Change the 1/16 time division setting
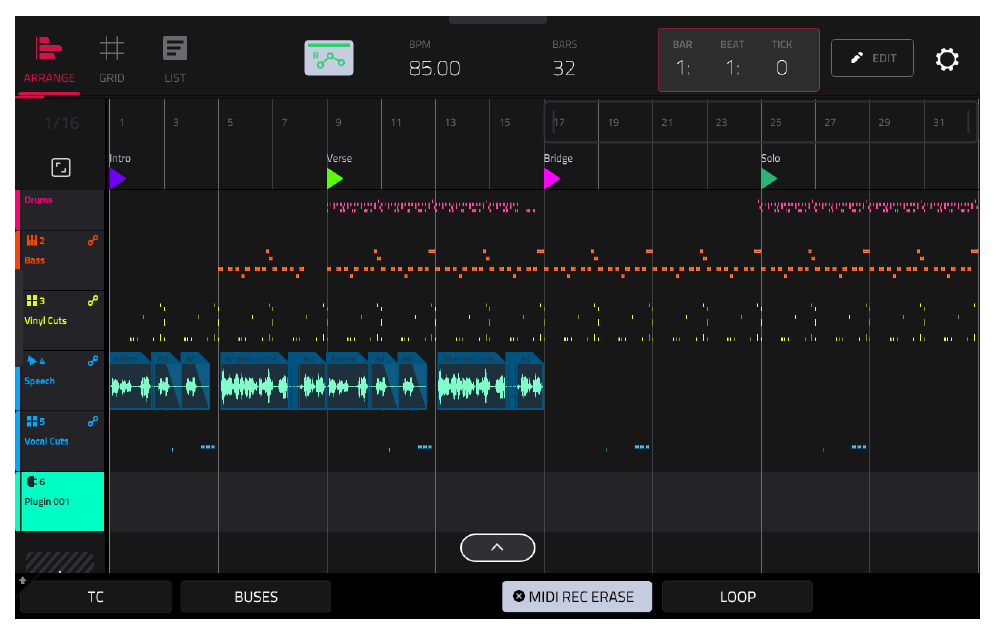The height and width of the screenshot is (636, 996). (62, 123)
